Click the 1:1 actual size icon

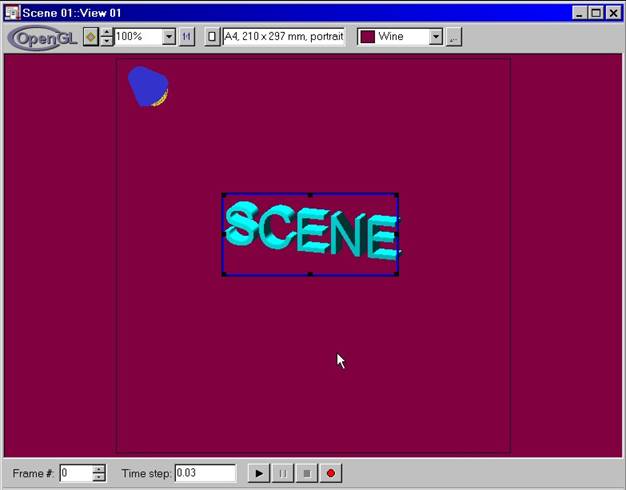(187, 37)
